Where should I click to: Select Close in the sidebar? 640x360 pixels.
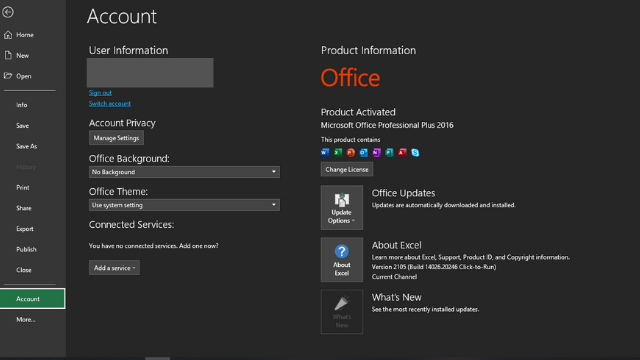[x=24, y=270]
